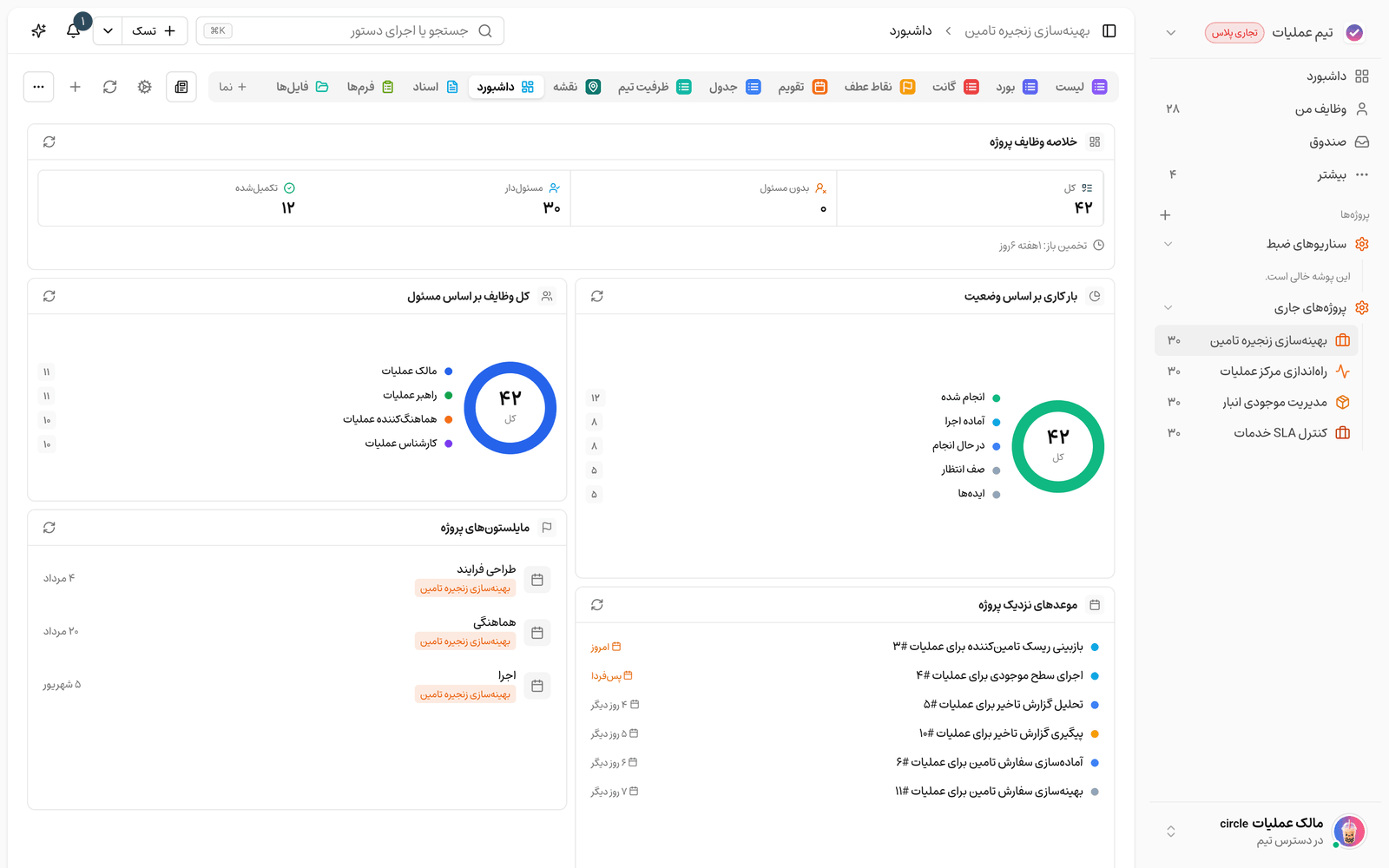The width and height of the screenshot is (1389, 868).
Task: Collapse the «پروژه‌های جاری» folder chevron
Action: [1168, 307]
